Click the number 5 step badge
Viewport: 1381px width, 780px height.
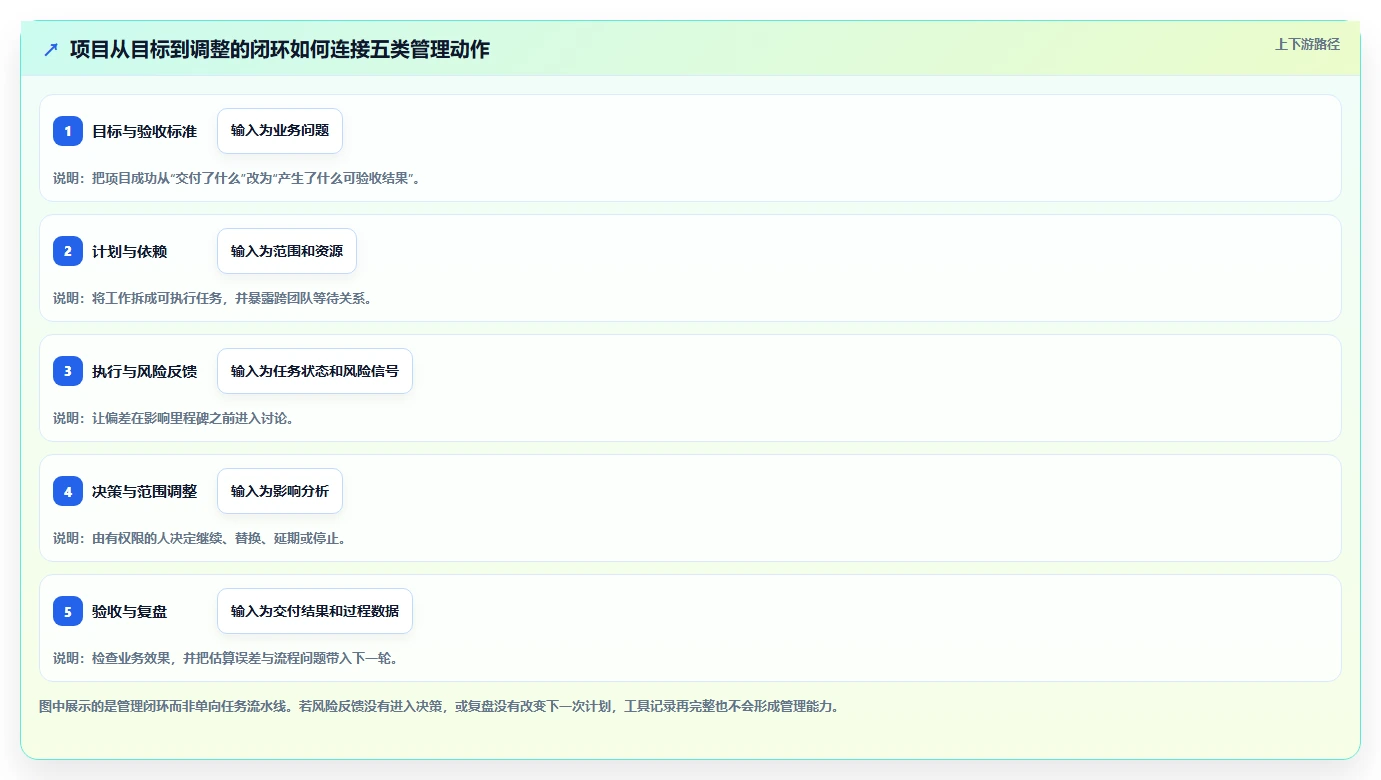[x=68, y=611]
